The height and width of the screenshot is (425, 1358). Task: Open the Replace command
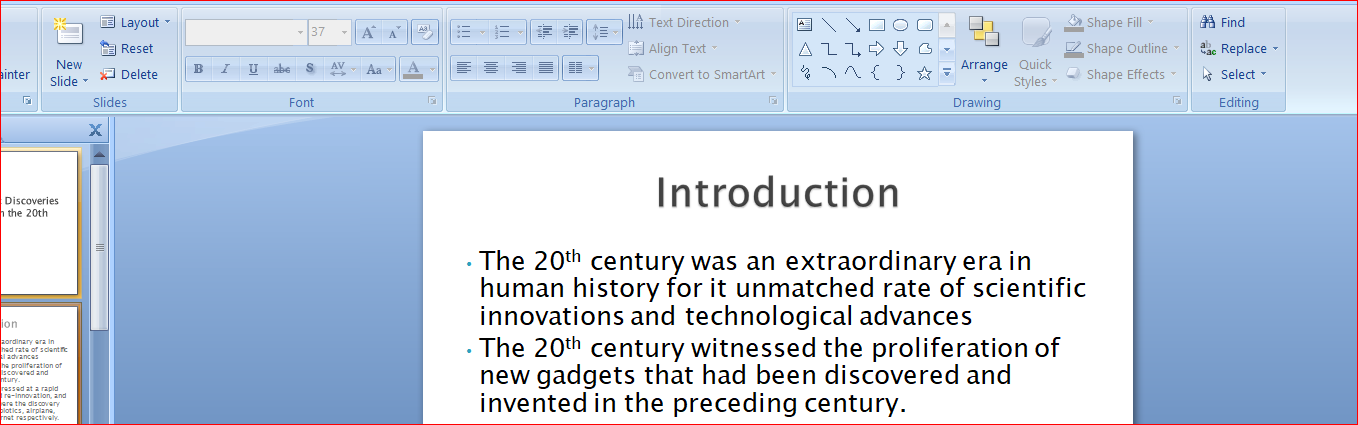pos(1239,48)
